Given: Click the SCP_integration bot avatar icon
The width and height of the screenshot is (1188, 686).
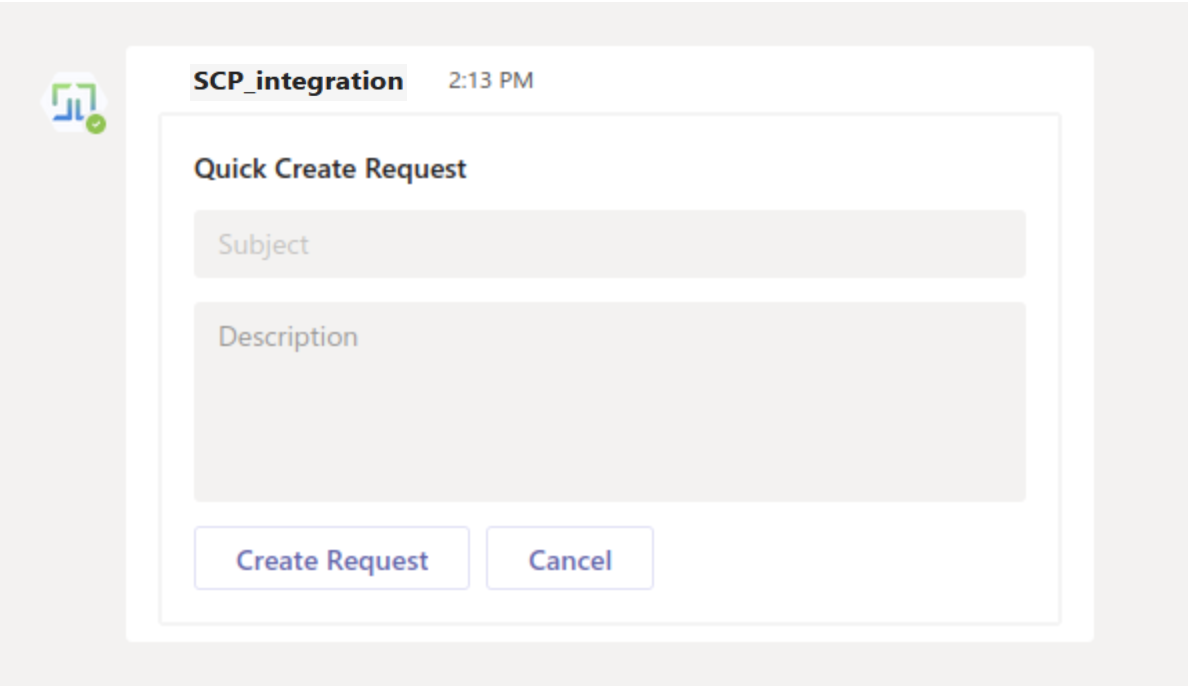Looking at the screenshot, I should [x=75, y=103].
